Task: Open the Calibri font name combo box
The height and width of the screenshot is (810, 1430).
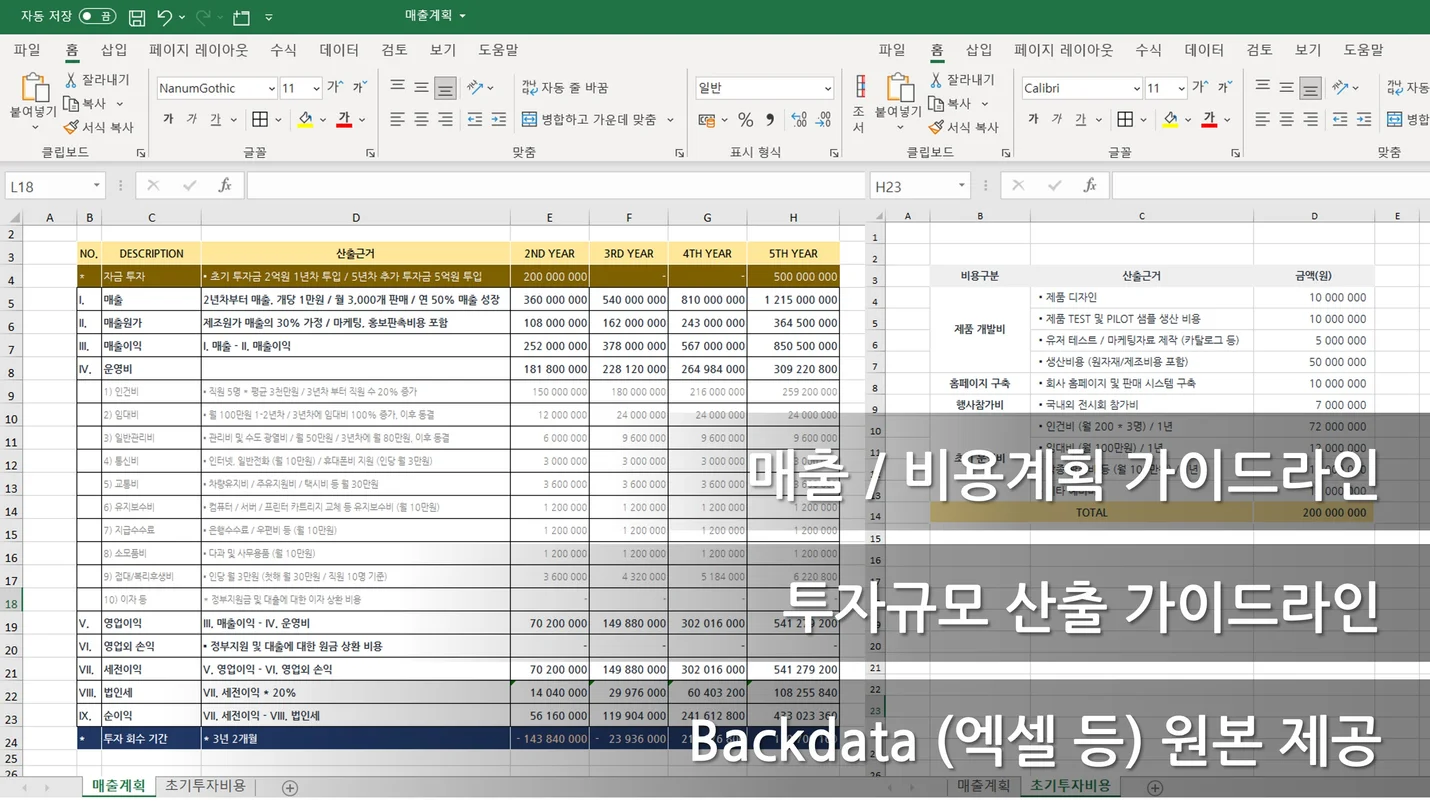Action: click(x=1081, y=88)
